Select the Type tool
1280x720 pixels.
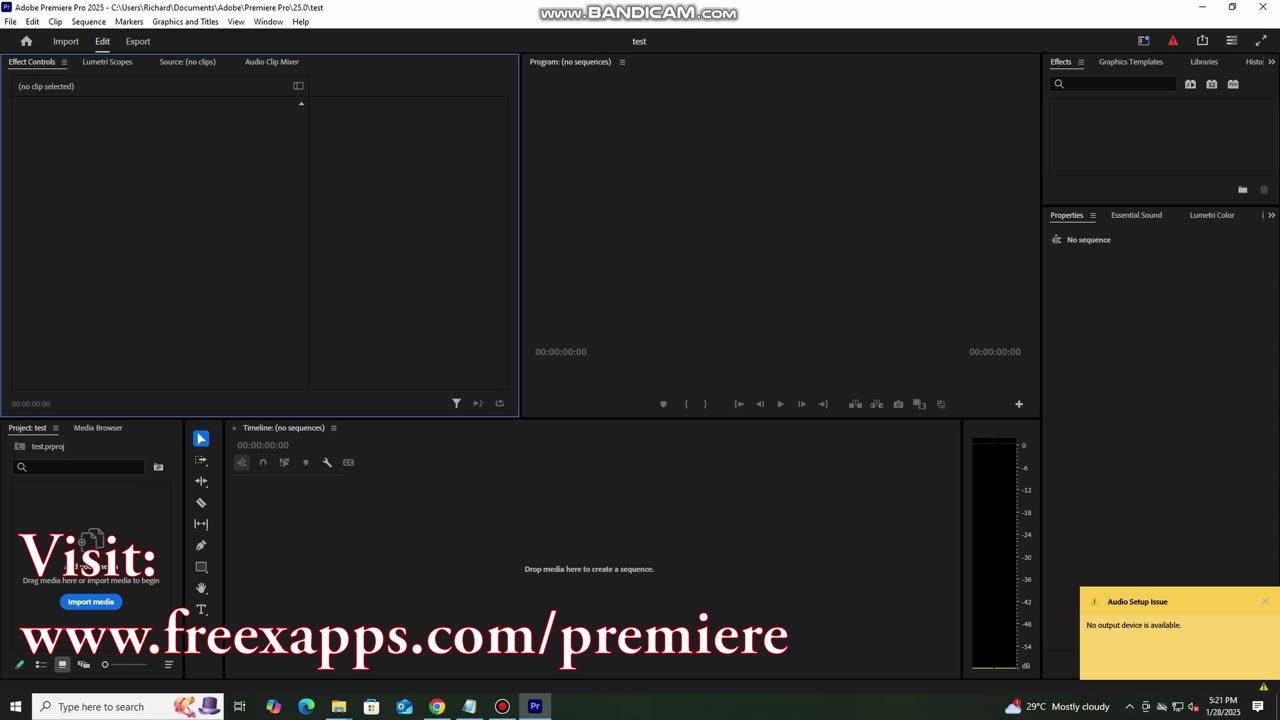point(201,609)
